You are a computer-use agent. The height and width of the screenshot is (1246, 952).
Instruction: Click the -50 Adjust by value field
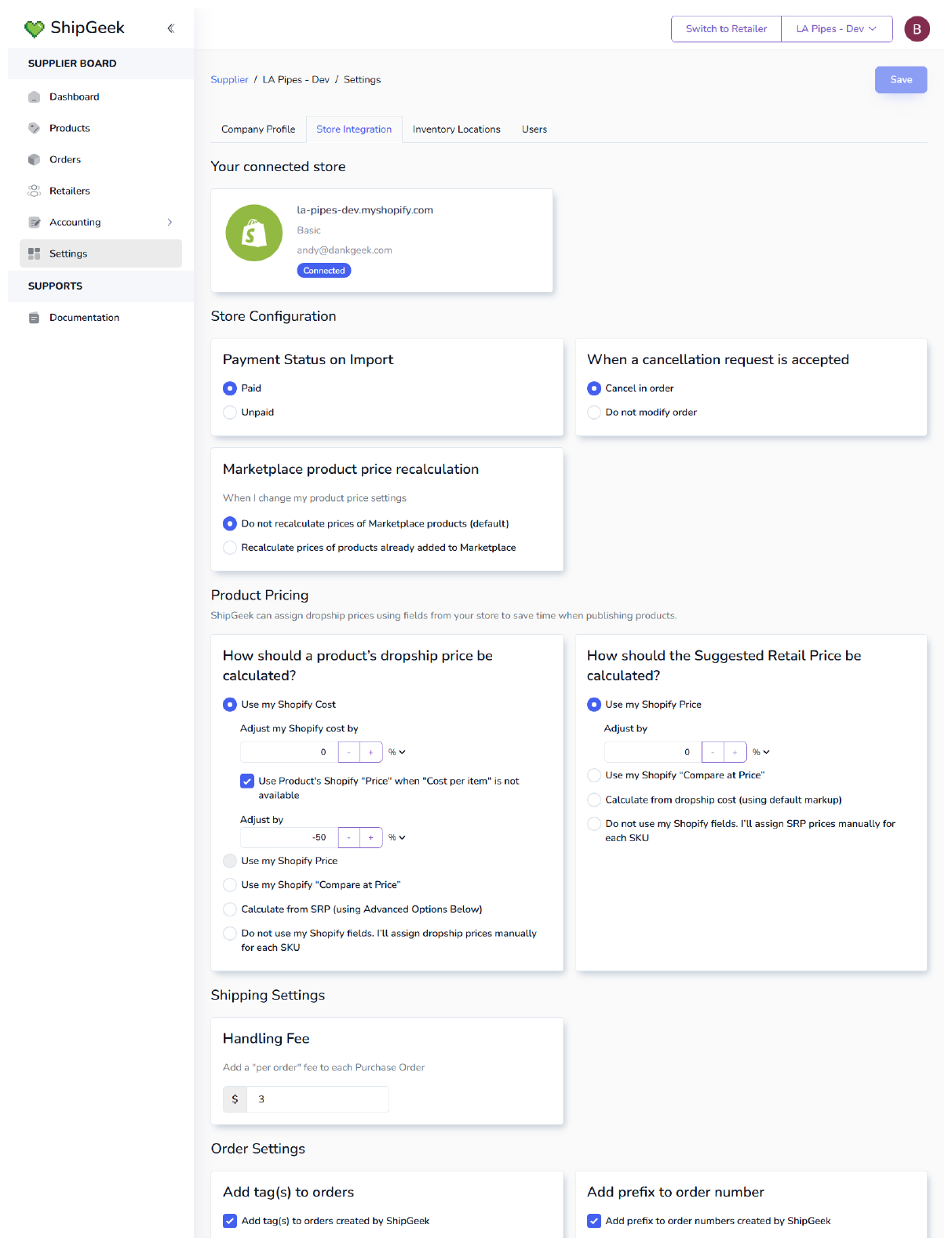289,837
